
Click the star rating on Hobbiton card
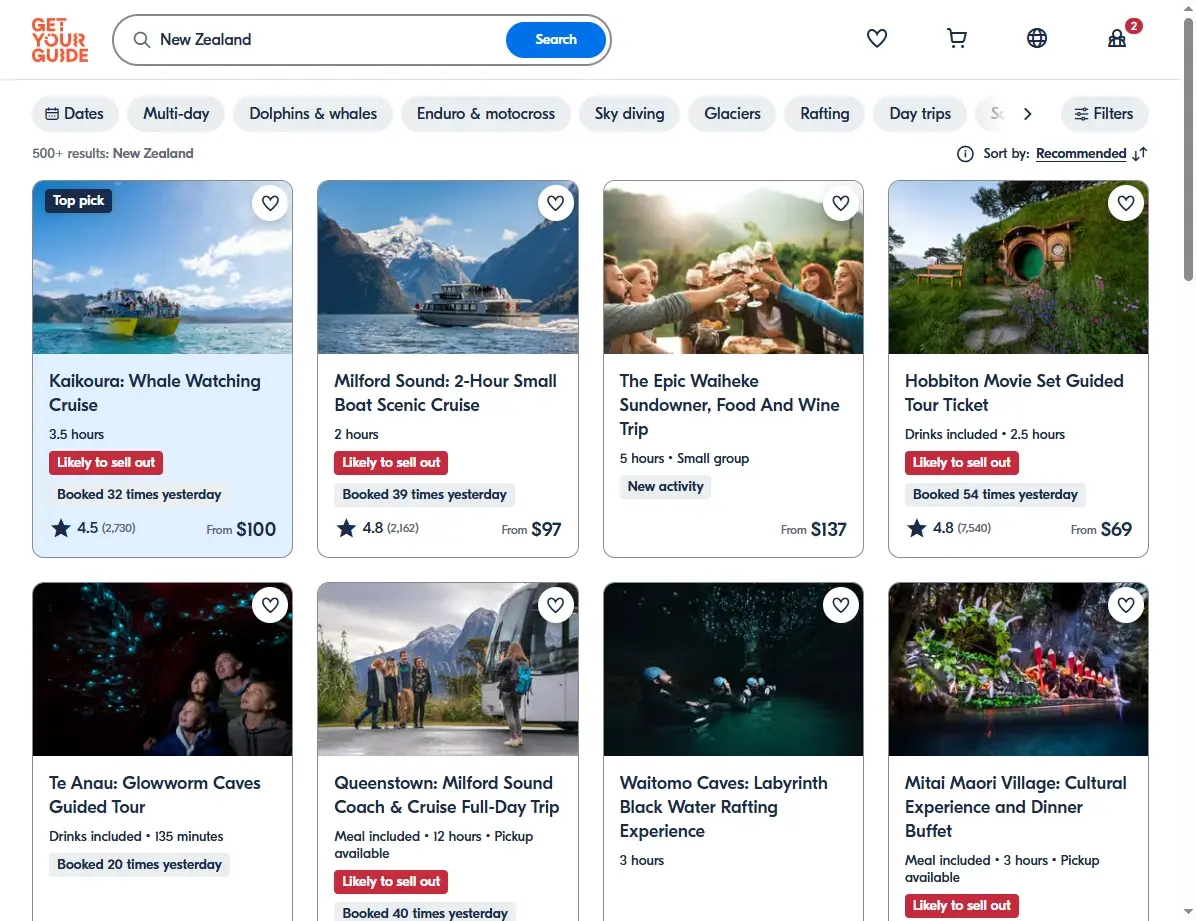click(x=949, y=528)
